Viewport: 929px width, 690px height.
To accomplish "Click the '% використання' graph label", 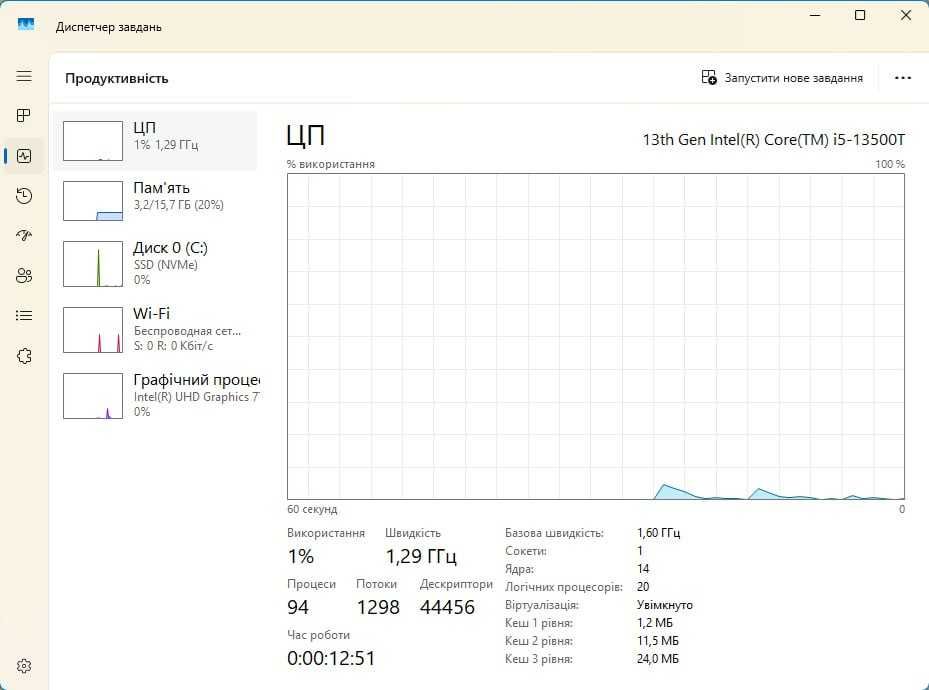I will pos(331,164).
